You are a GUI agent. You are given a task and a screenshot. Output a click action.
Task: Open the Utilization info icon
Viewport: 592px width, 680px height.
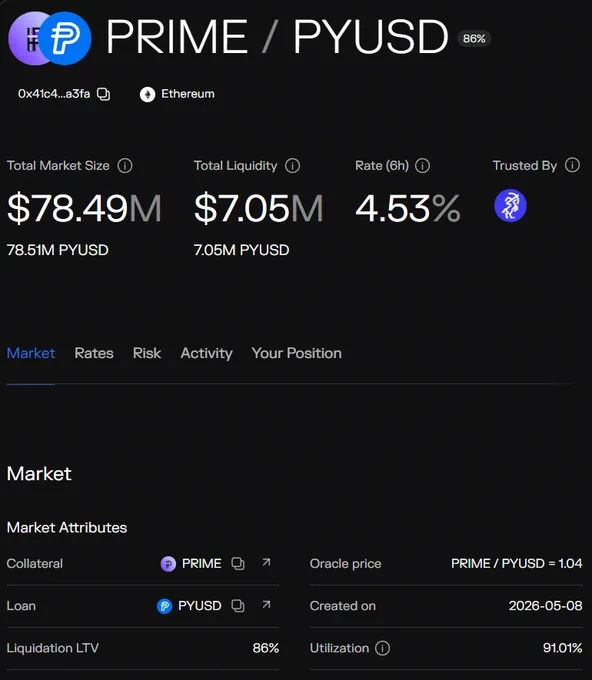pos(382,648)
